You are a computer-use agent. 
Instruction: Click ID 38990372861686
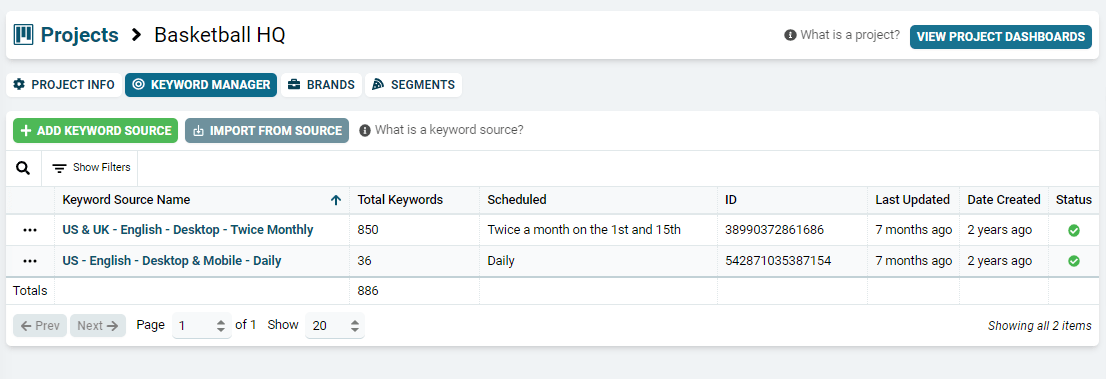point(774,230)
